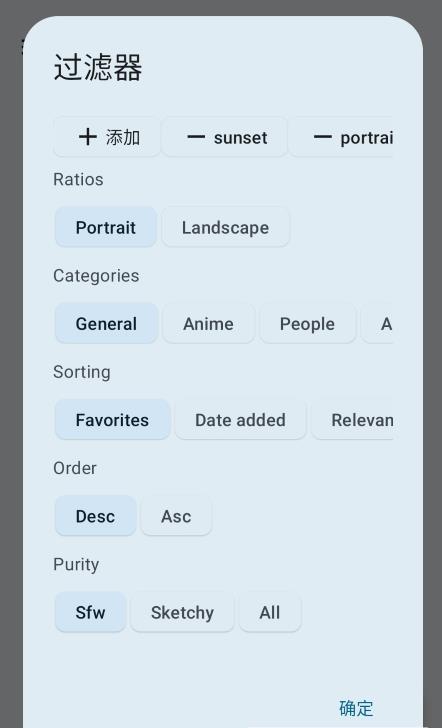Toggle the People category chip
This screenshot has height=728, width=442.
coord(307,324)
